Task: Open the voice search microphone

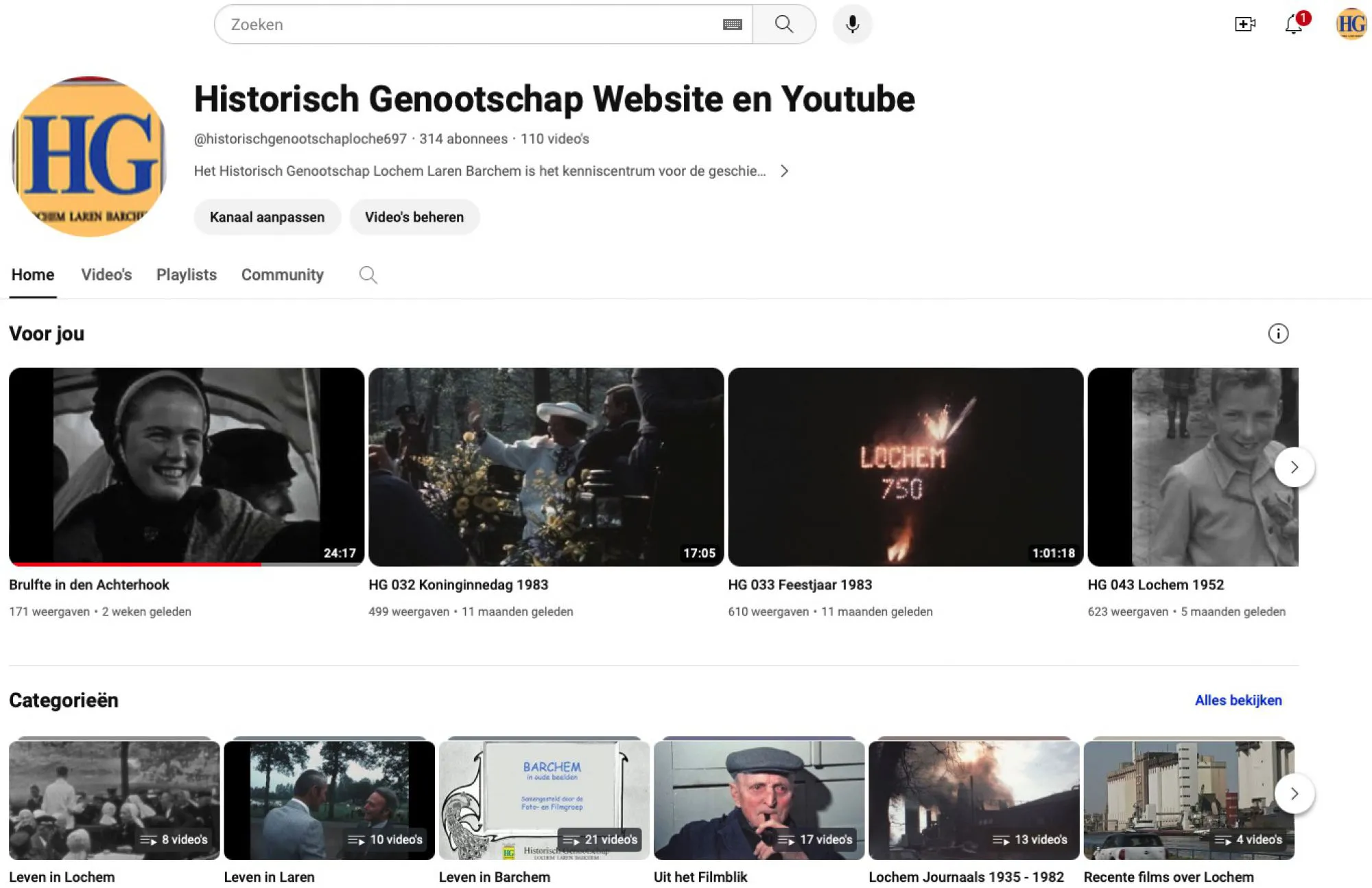Action: (852, 23)
